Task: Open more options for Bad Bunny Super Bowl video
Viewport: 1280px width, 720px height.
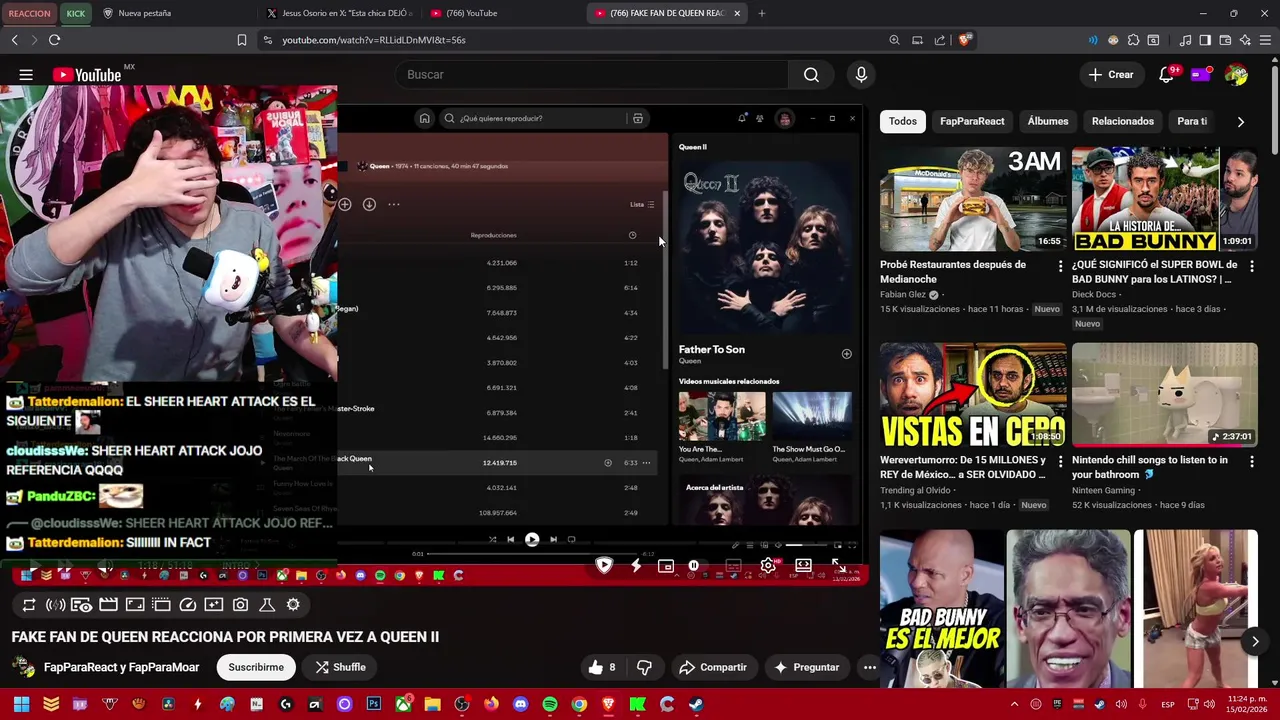Action: 1252,266
